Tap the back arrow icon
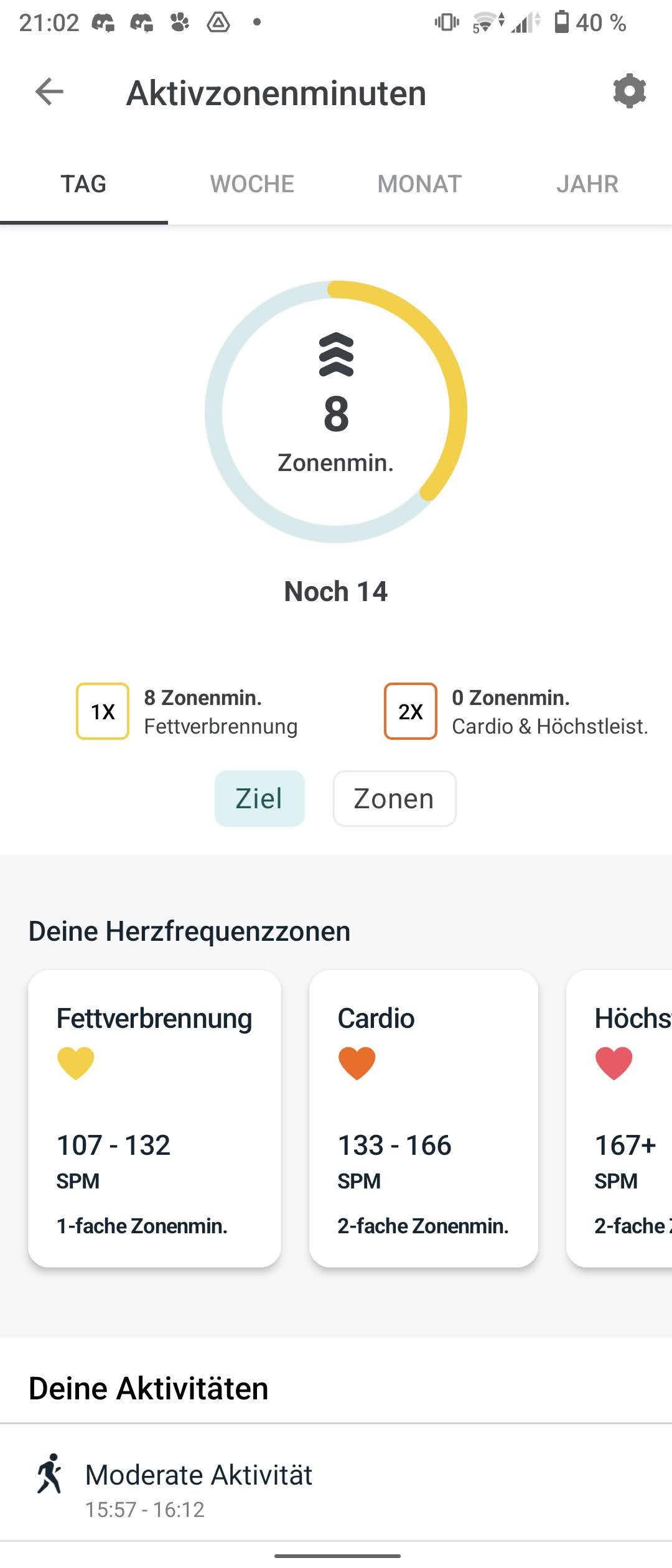Viewport: 672px width, 1568px height. coord(50,92)
